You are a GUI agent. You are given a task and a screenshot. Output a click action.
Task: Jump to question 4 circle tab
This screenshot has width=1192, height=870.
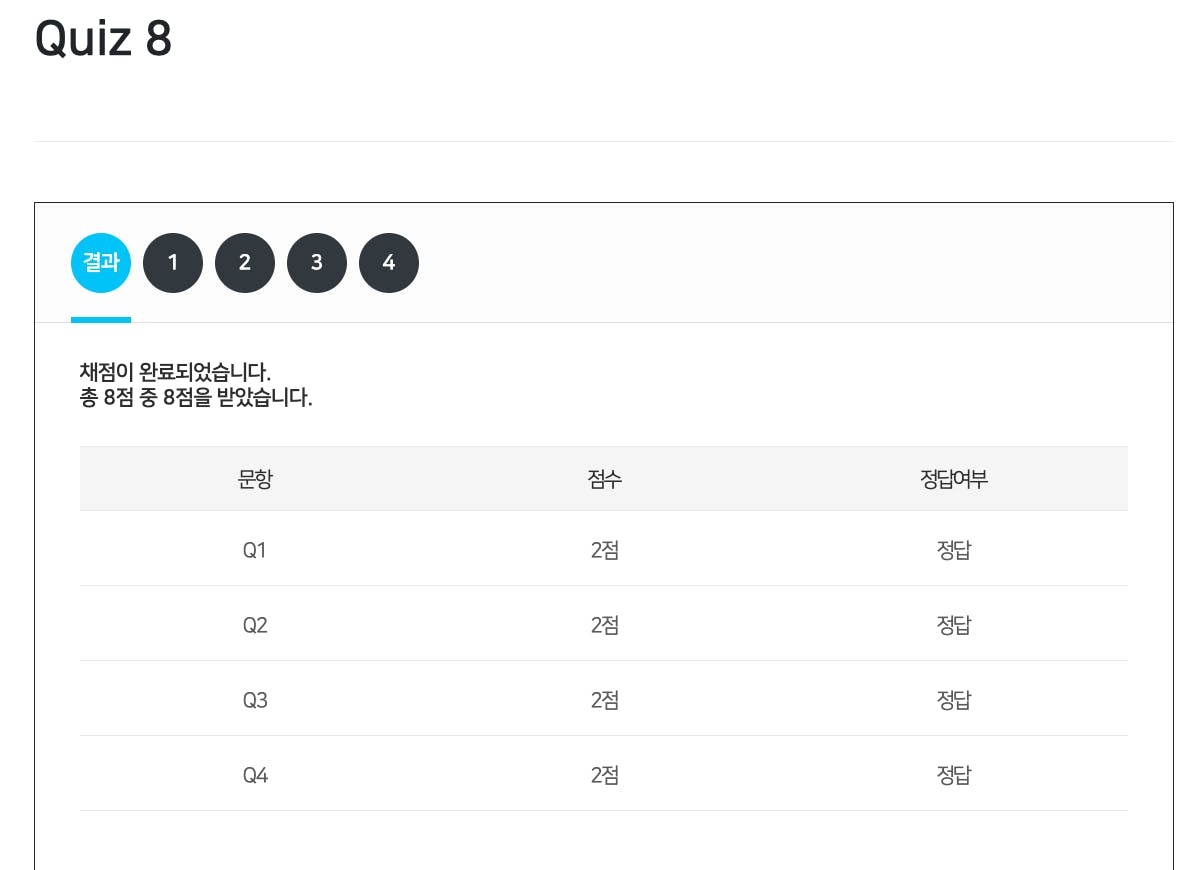(x=389, y=263)
